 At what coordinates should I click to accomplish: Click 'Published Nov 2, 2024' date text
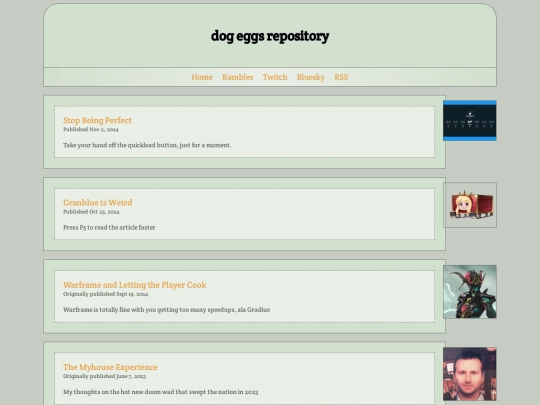click(91, 129)
